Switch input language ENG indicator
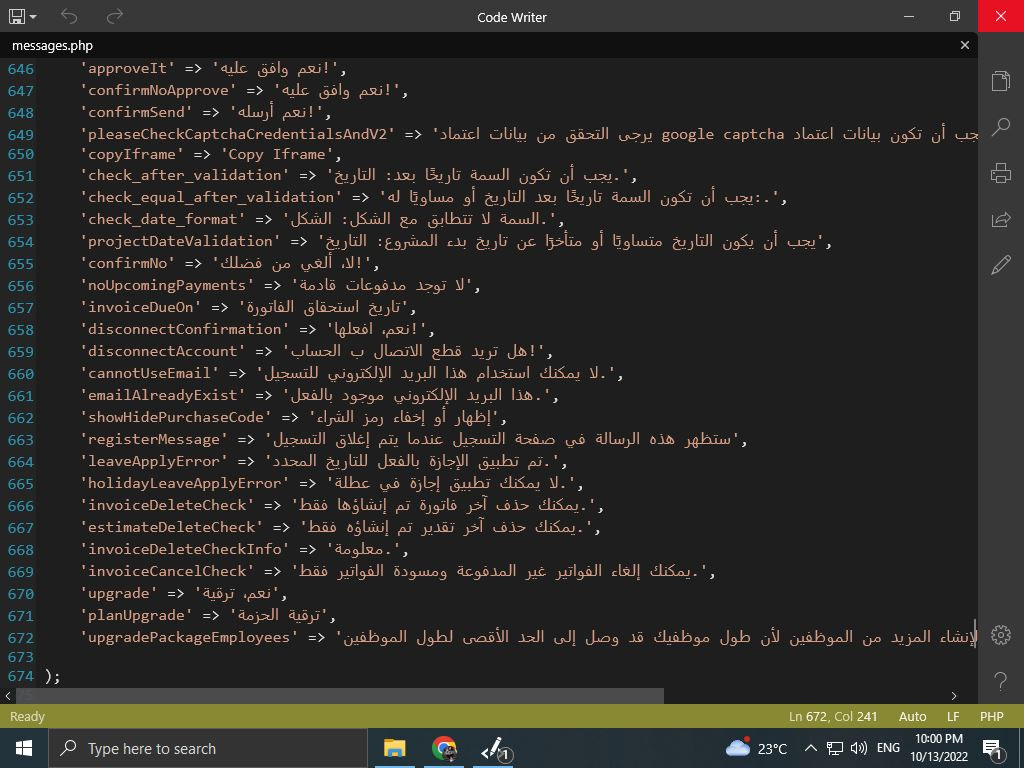 click(x=888, y=748)
